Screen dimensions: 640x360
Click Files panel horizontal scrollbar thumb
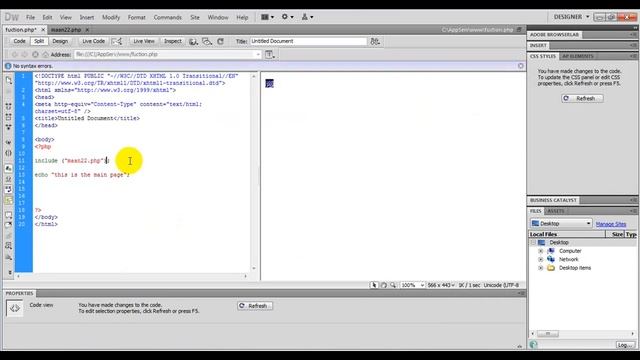point(548,334)
